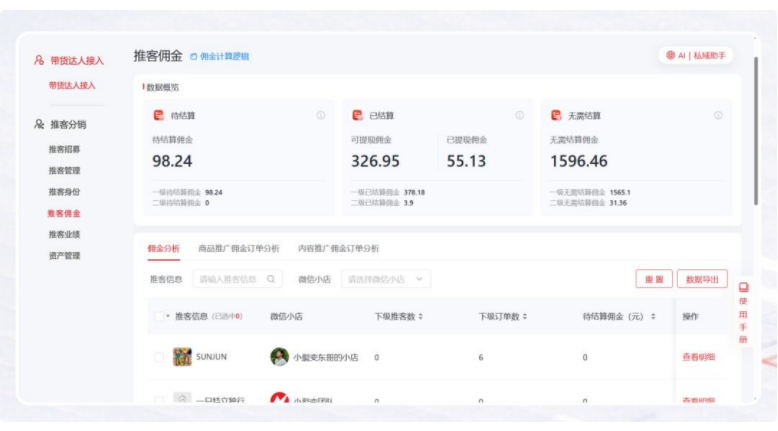This screenshot has height=431, width=778.
Task: Click the 带货达人接入 sidebar heading
Action: [x=77, y=61]
